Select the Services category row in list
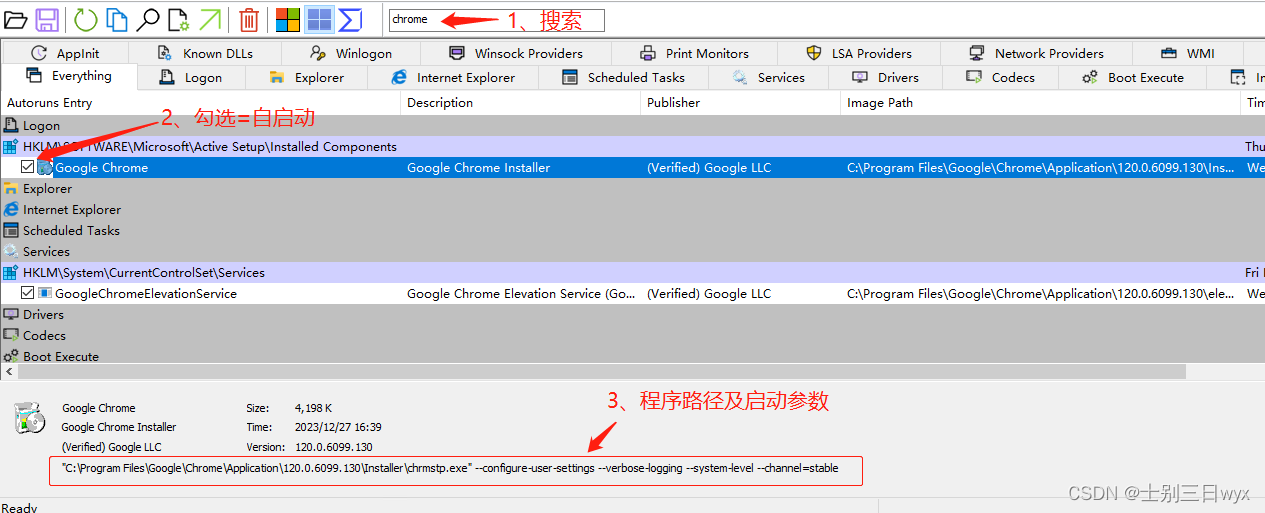This screenshot has height=513, width=1265. pyautogui.click(x=632, y=251)
